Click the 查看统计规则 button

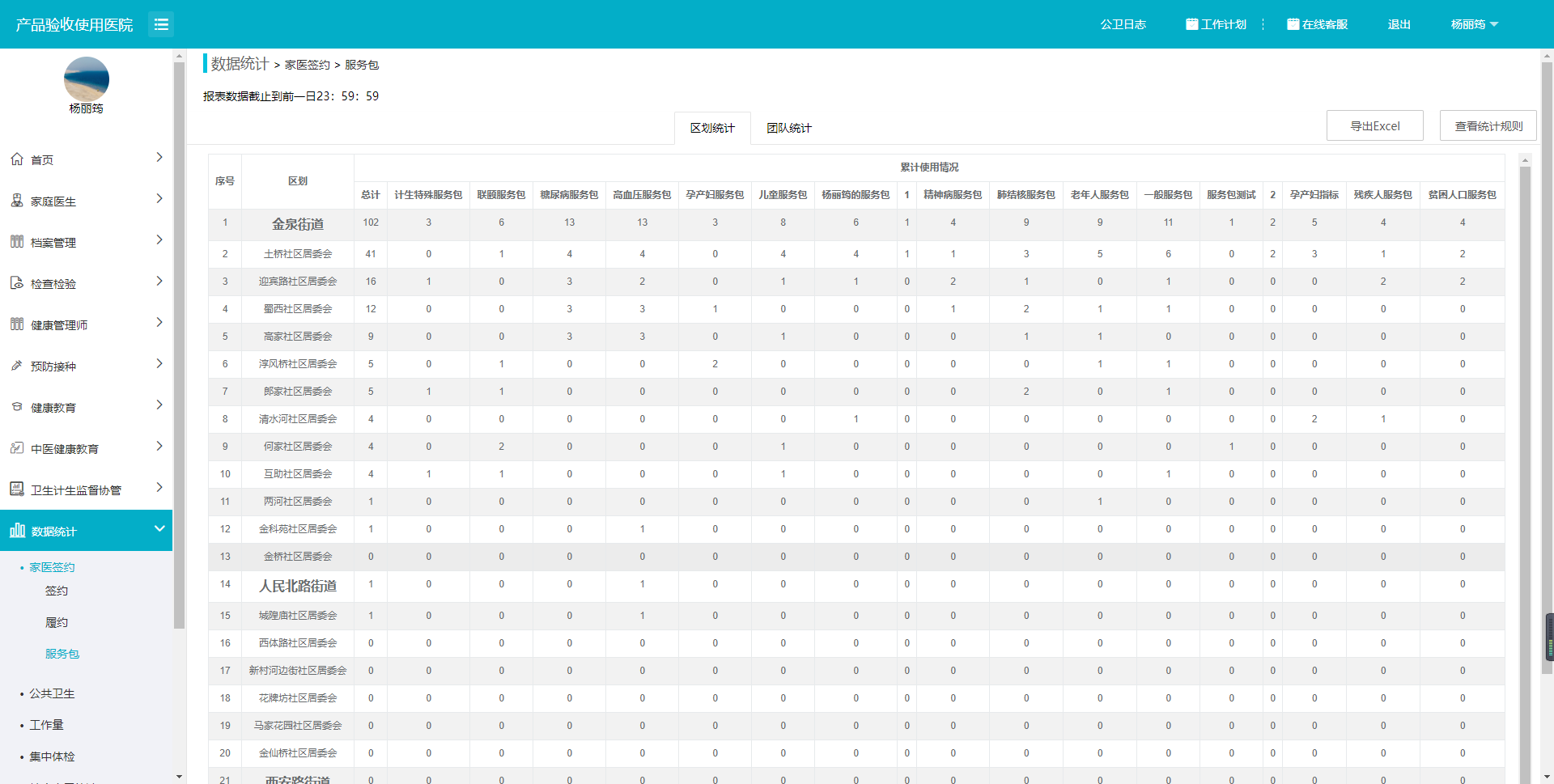pos(1488,126)
